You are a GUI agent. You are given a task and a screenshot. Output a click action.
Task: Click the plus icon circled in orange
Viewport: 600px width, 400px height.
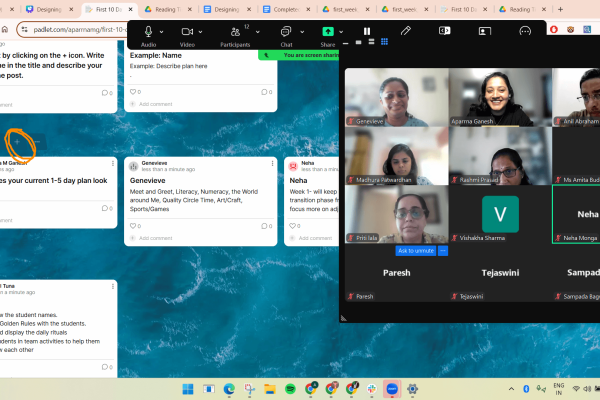coord(21,145)
